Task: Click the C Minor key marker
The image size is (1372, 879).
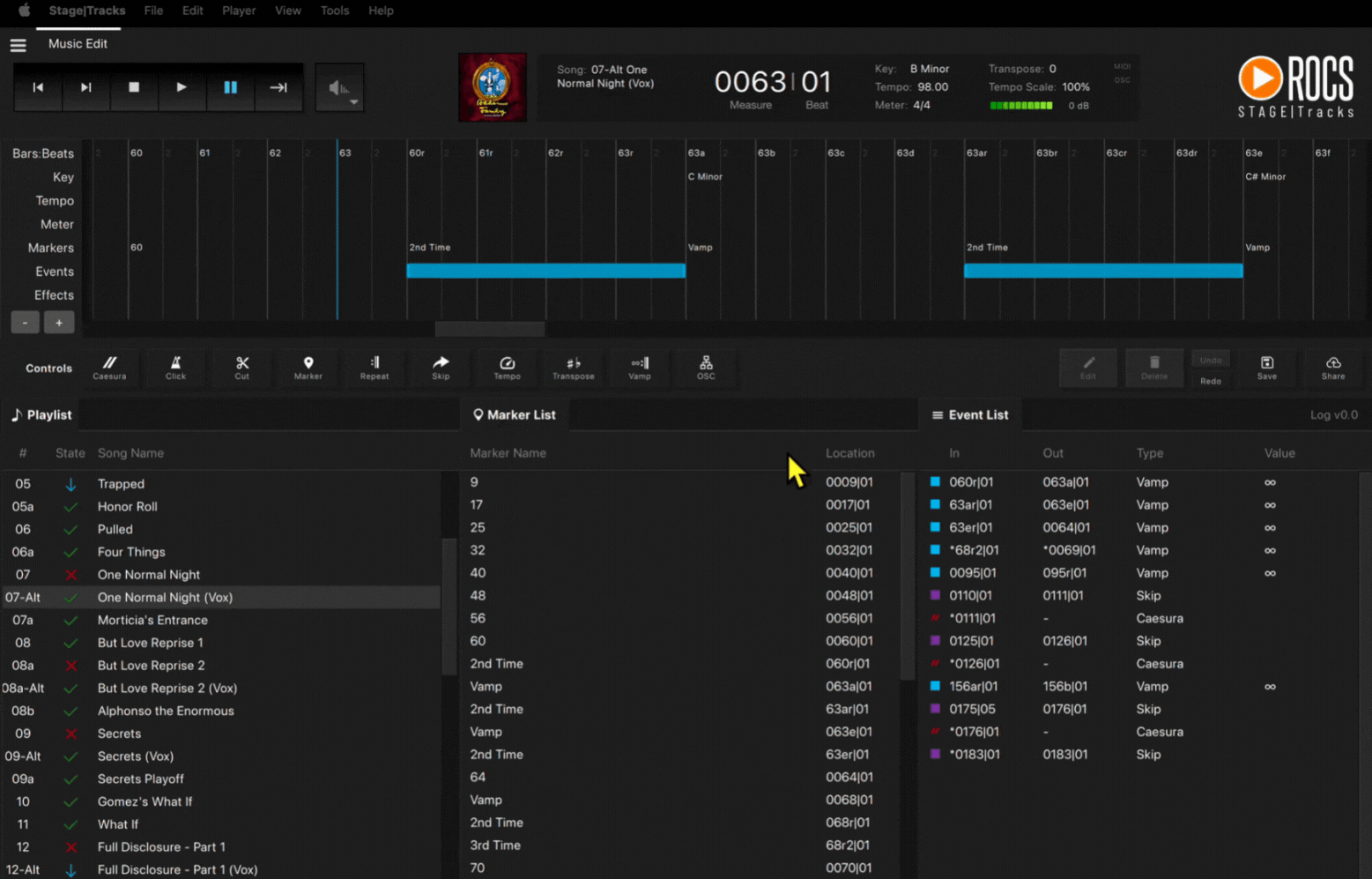Action: 705,176
